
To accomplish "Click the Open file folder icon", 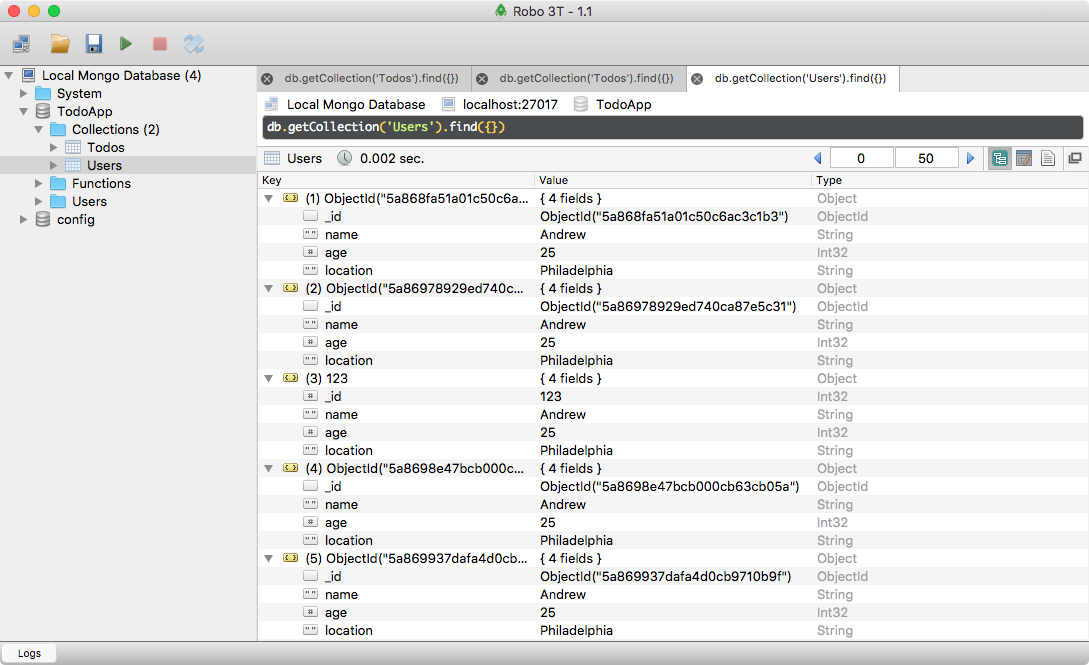I will pyautogui.click(x=60, y=43).
